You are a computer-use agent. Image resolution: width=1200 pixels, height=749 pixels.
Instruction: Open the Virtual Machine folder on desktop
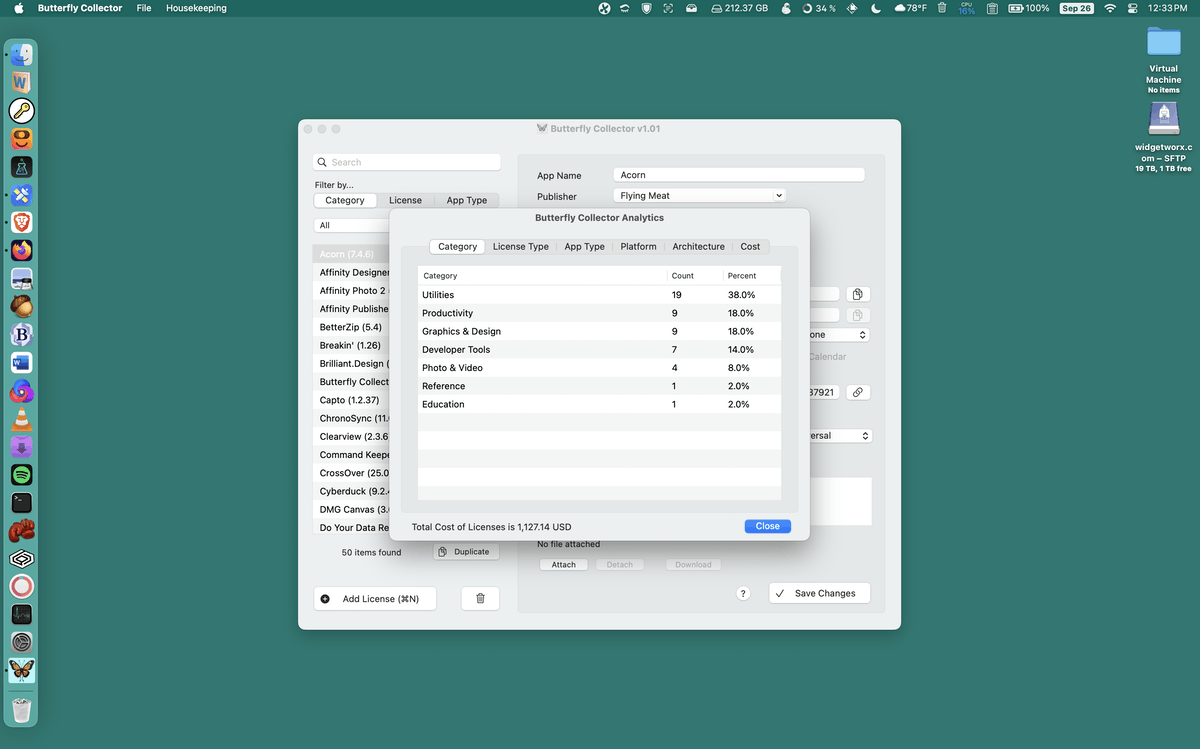(x=1163, y=42)
